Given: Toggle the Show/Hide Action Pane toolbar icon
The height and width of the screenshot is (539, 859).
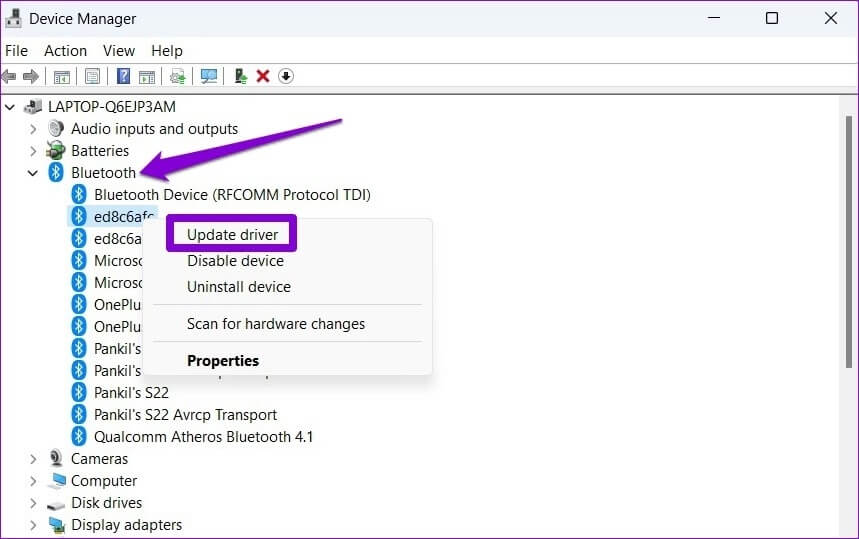Looking at the screenshot, I should point(147,77).
